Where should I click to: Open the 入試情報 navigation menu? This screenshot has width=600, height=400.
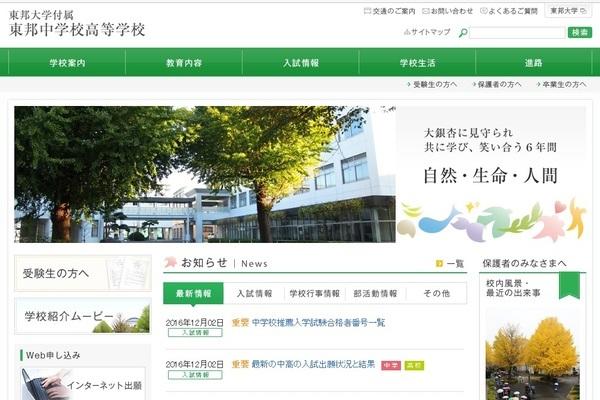click(x=299, y=63)
